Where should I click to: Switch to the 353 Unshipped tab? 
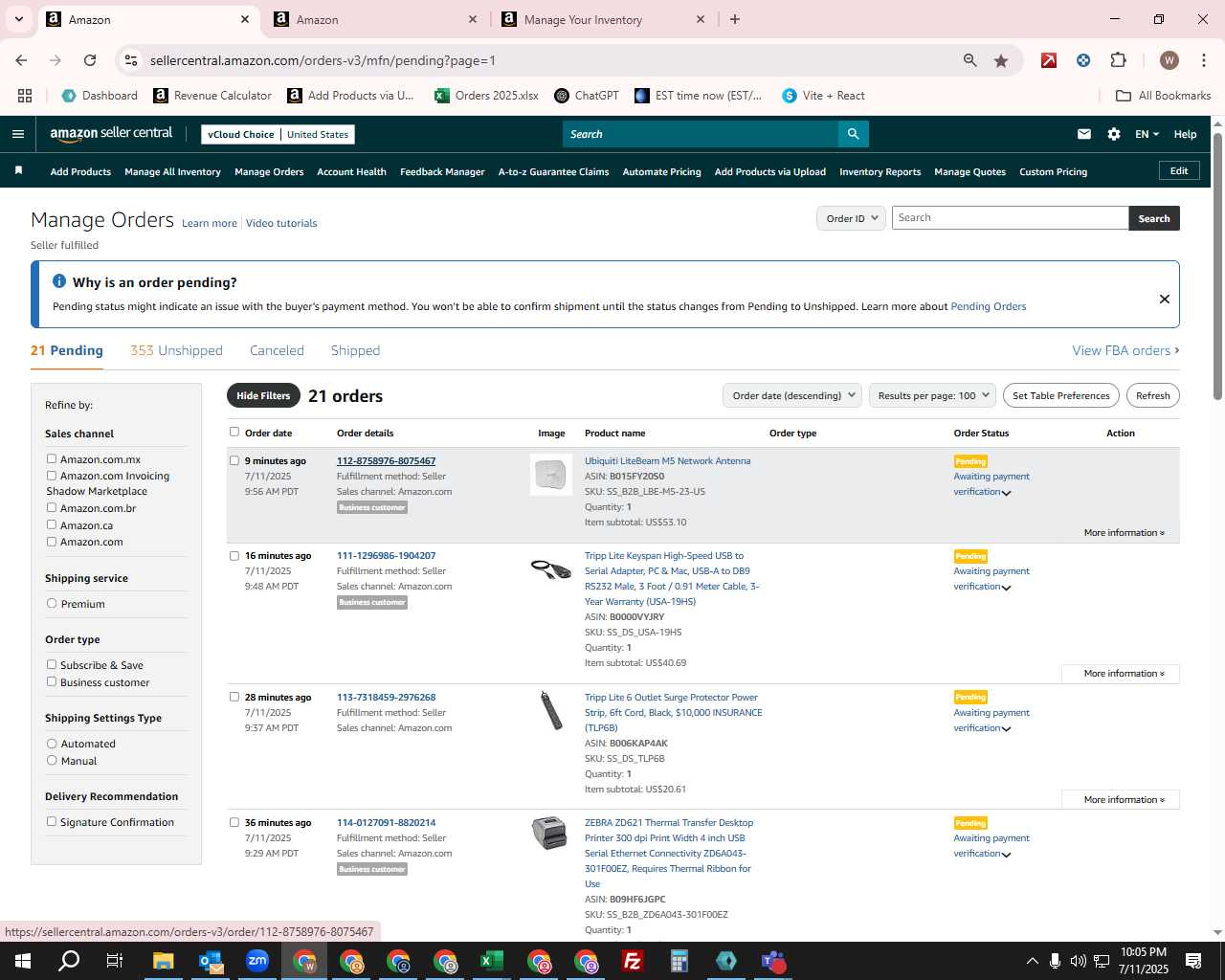click(x=176, y=350)
